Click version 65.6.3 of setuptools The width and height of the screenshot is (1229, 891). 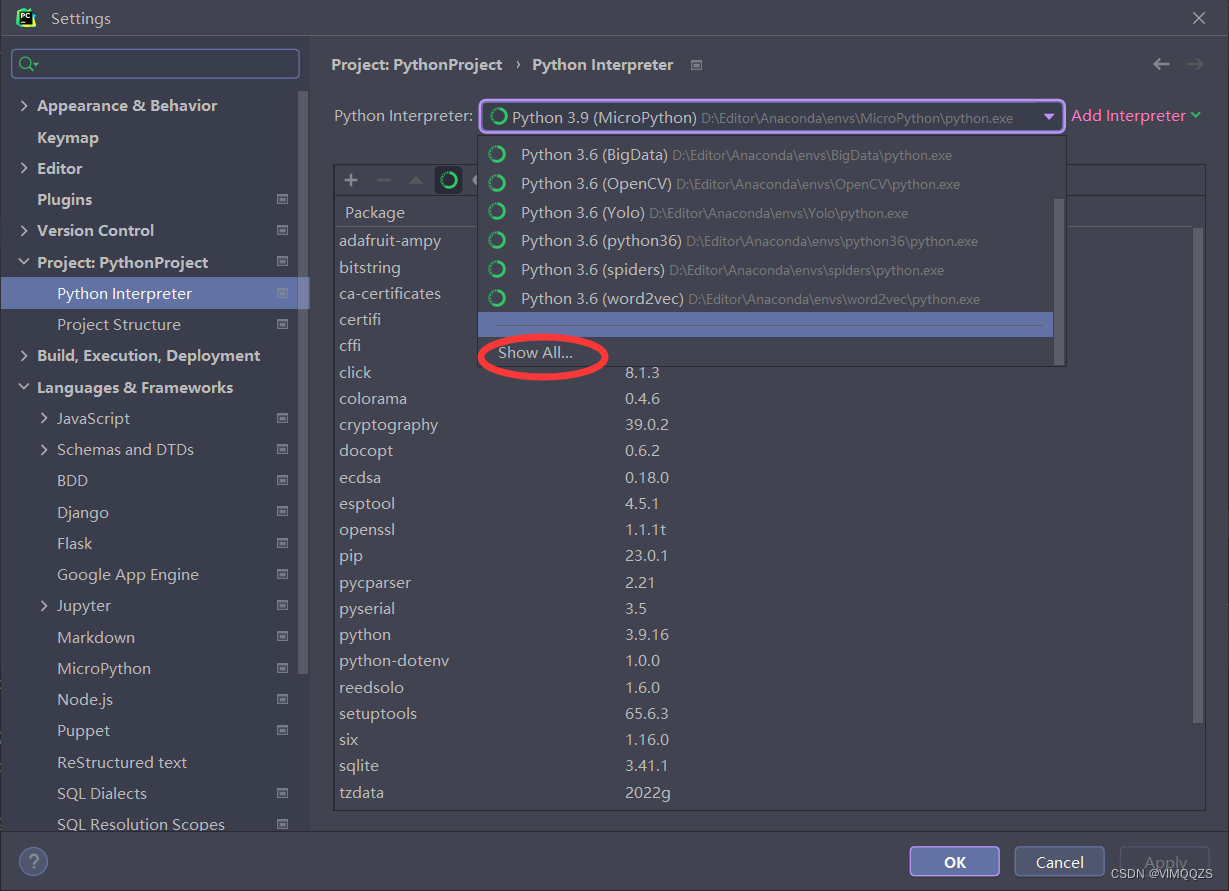point(647,714)
